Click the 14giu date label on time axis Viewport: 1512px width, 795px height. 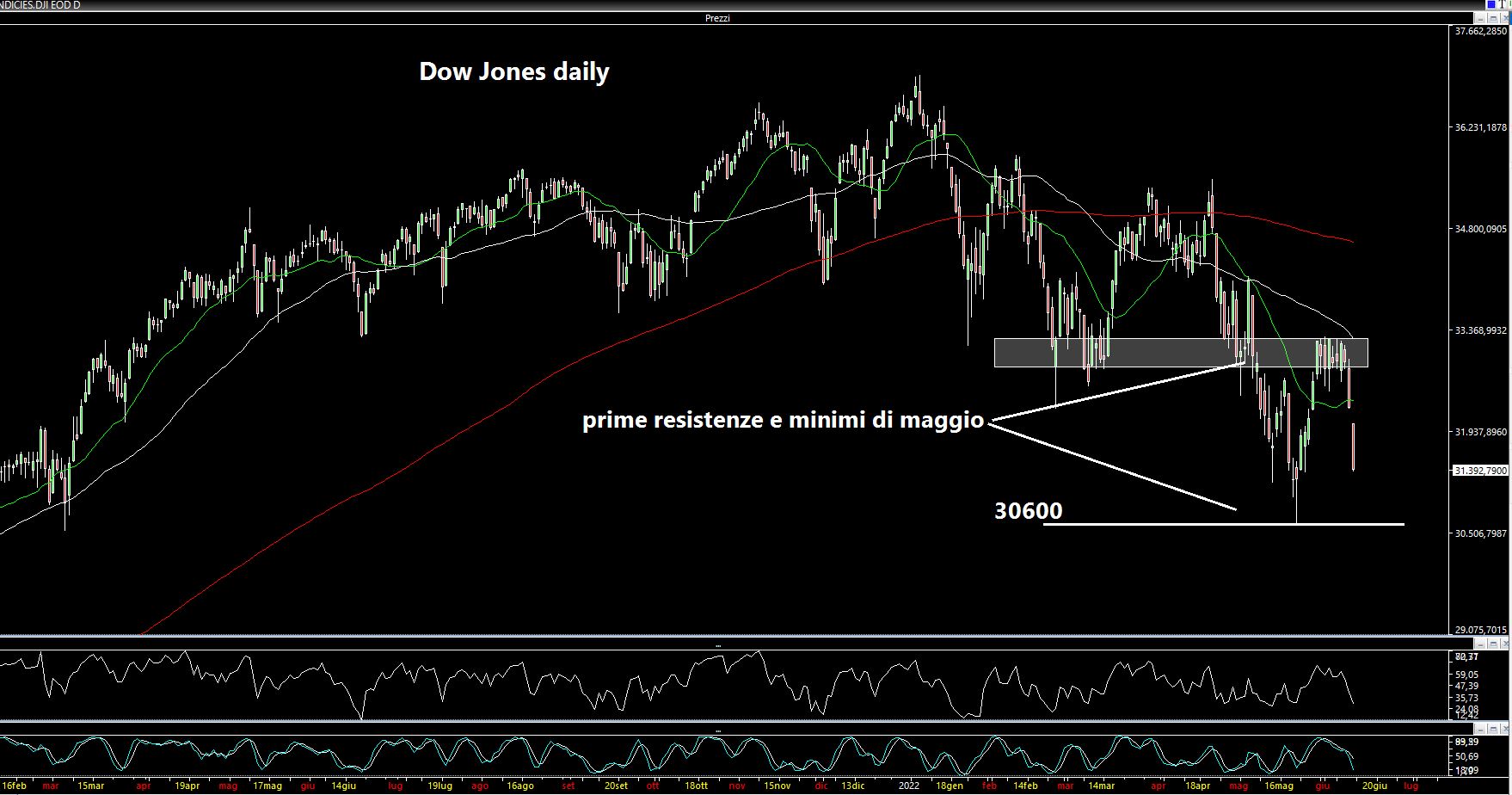[x=343, y=786]
